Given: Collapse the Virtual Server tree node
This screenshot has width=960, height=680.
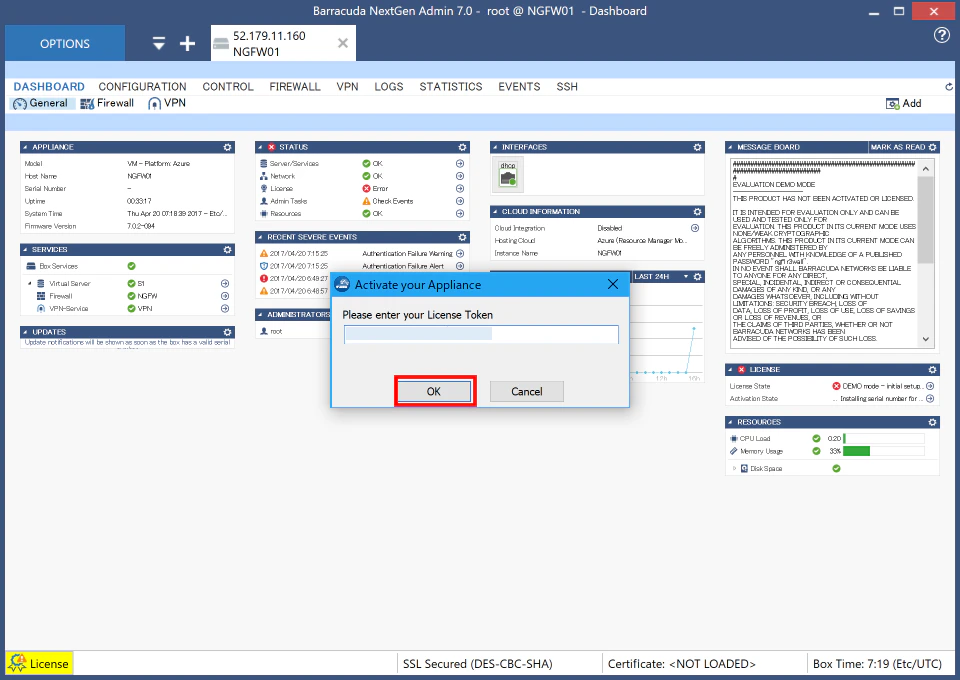Looking at the screenshot, I should pyautogui.click(x=29, y=283).
